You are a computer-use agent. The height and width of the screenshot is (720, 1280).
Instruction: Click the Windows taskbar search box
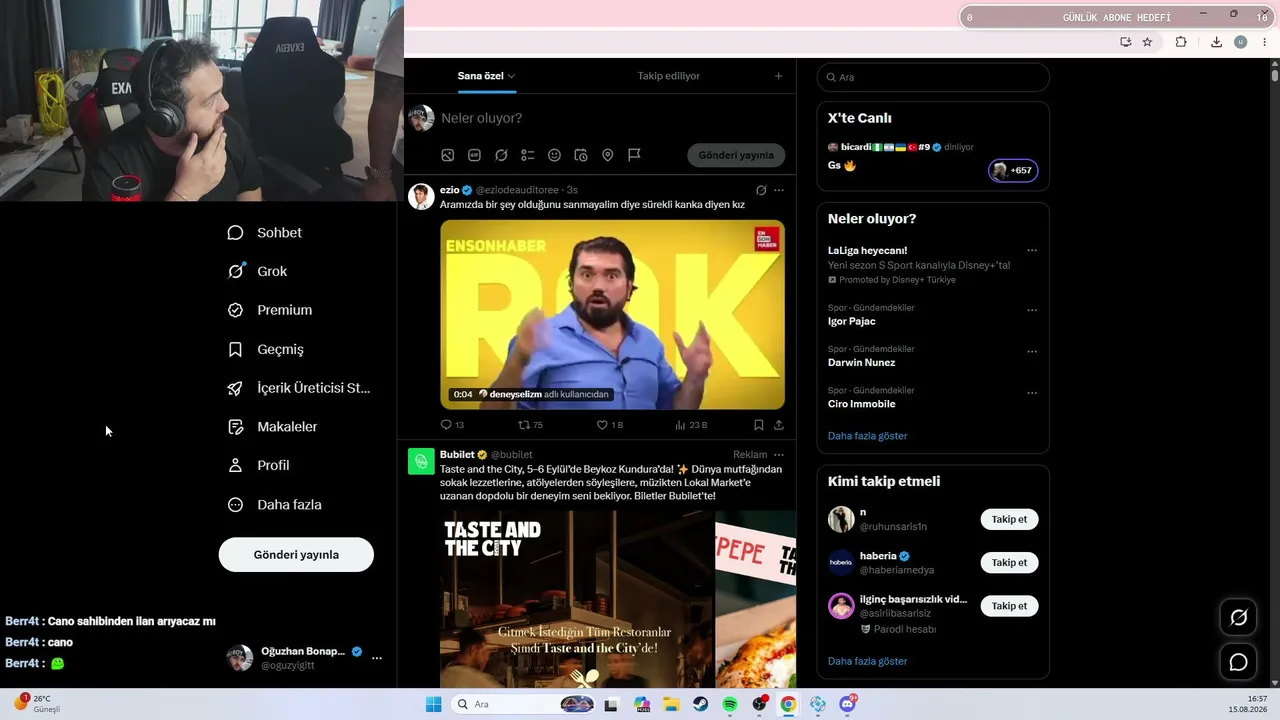tap(523, 704)
